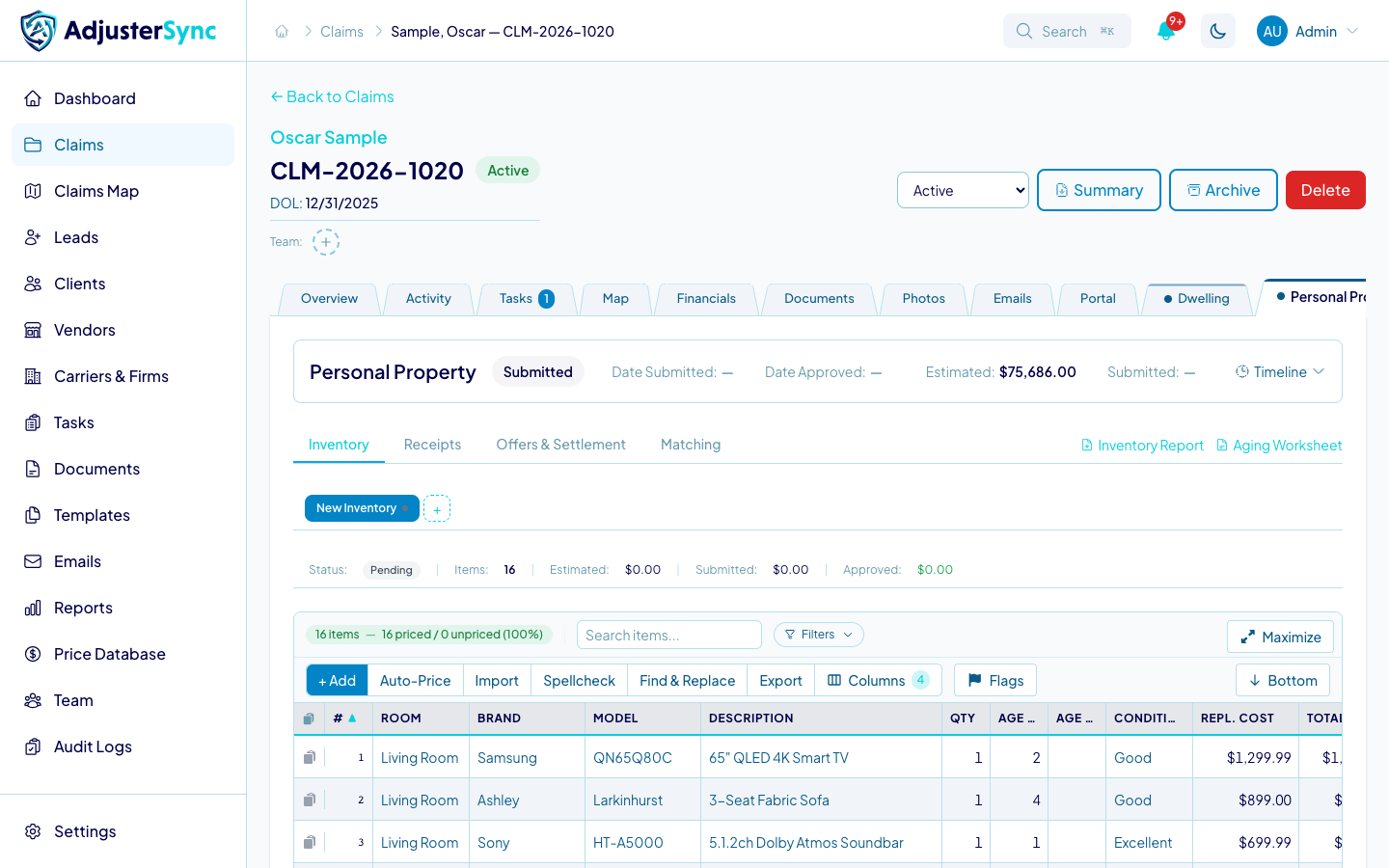
Task: Open the Aging Worksheet link
Action: click(1279, 446)
